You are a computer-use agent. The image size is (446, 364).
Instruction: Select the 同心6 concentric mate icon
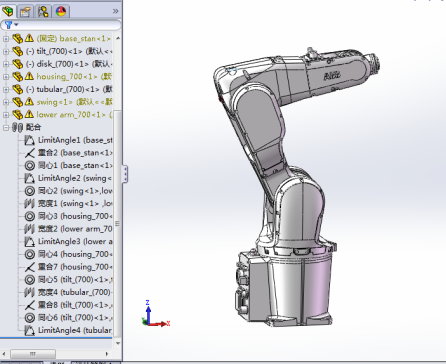[30, 318]
